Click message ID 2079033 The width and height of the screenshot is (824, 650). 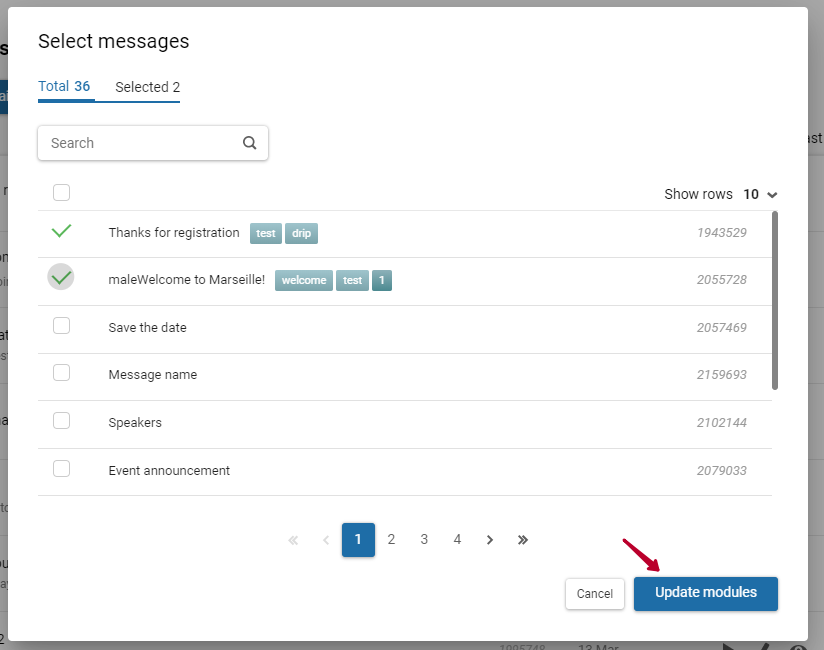(x=722, y=470)
